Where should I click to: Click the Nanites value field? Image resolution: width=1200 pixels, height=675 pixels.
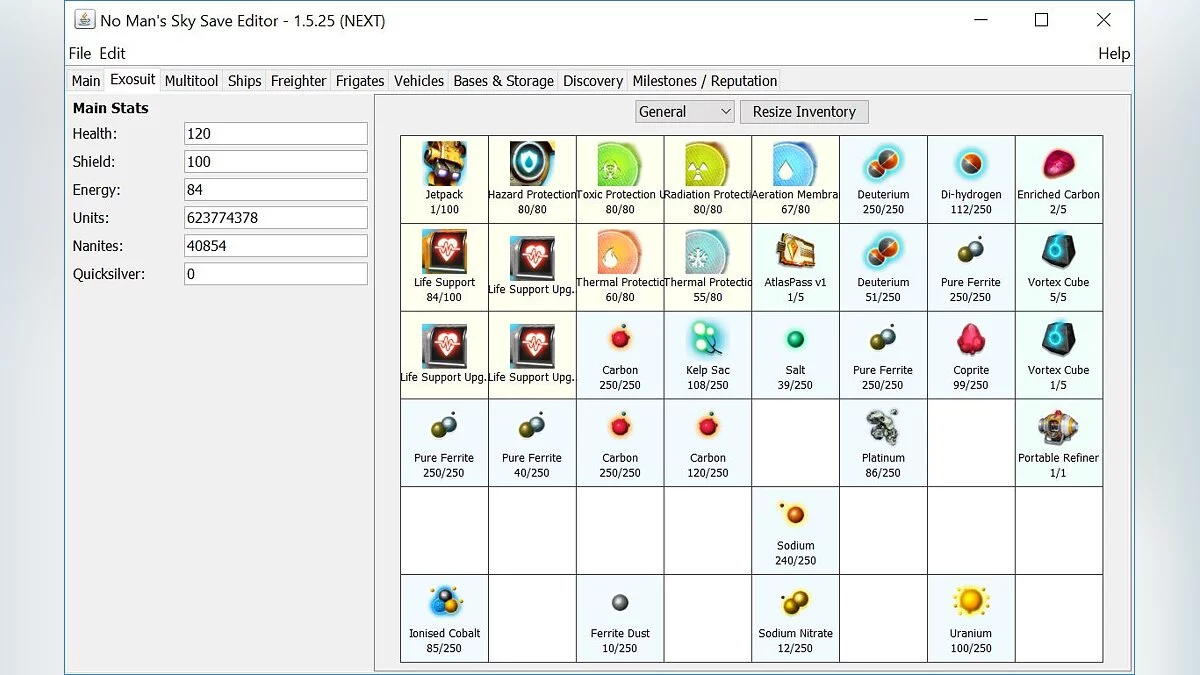coord(276,245)
